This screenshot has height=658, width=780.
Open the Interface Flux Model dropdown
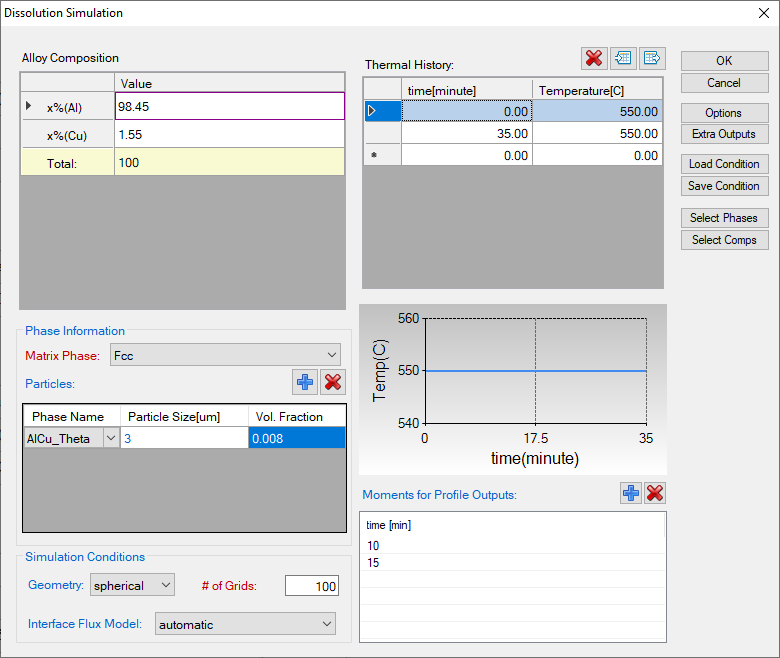click(245, 625)
